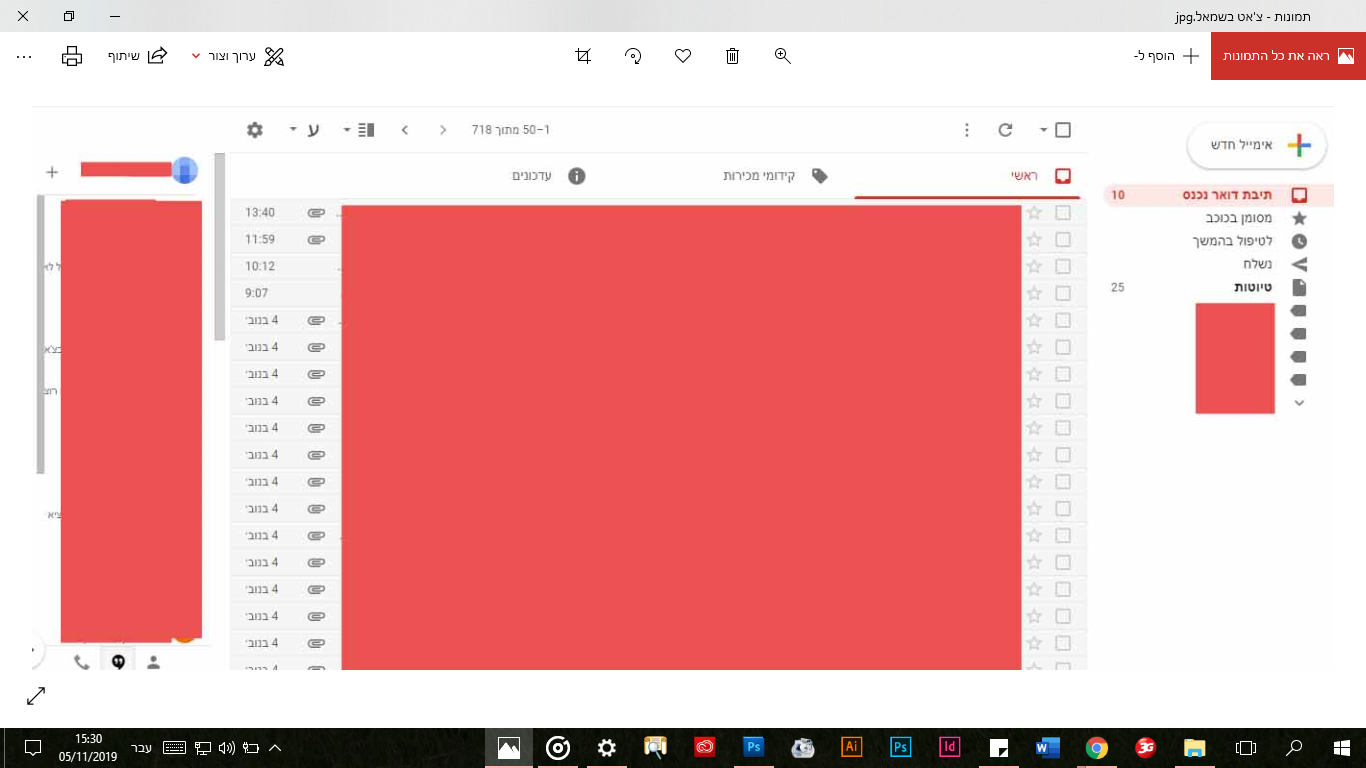The width and height of the screenshot is (1366, 768).
Task: Check the checkbox of the first email
Action: pos(1063,212)
